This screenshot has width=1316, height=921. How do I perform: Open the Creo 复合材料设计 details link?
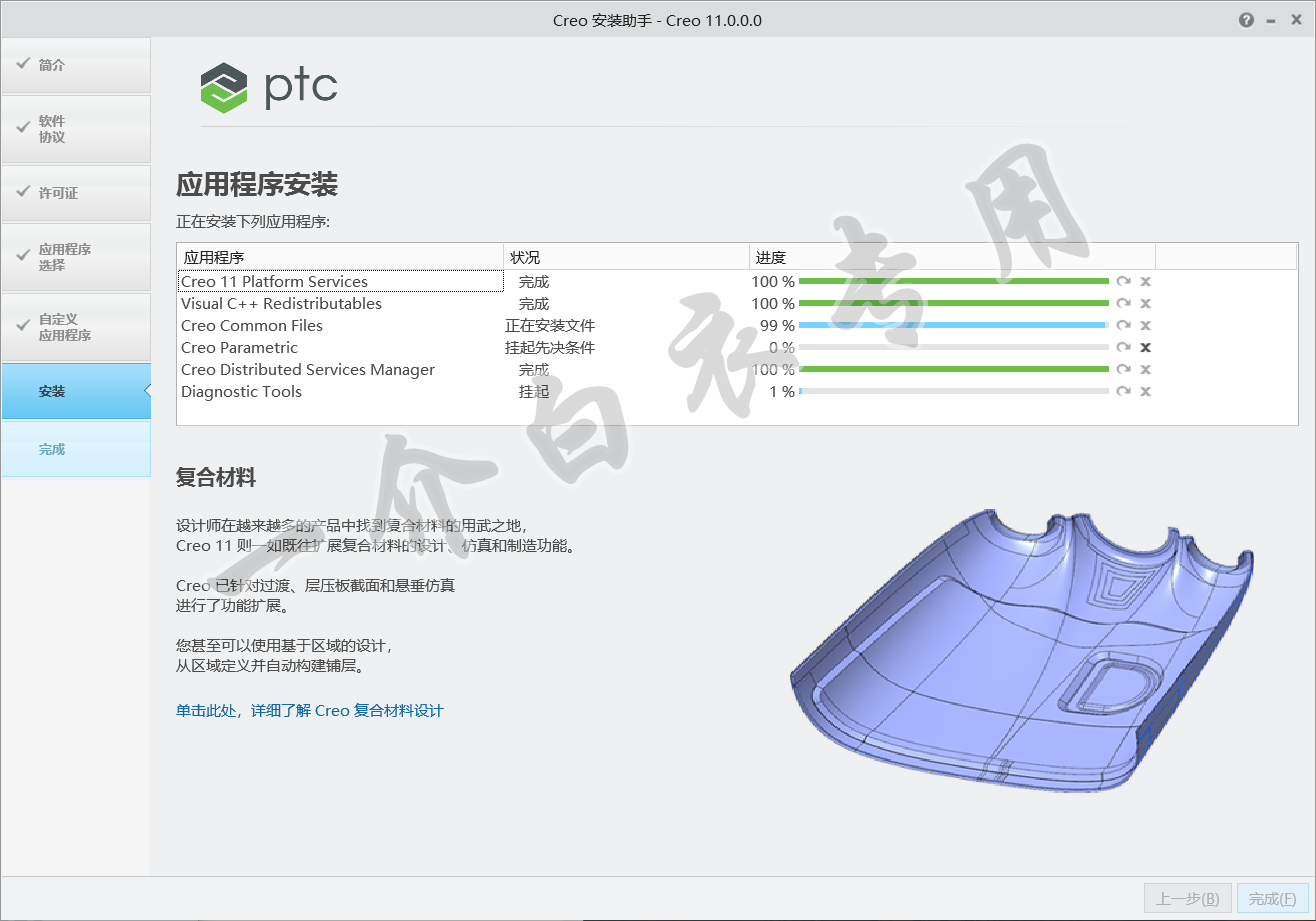point(309,710)
